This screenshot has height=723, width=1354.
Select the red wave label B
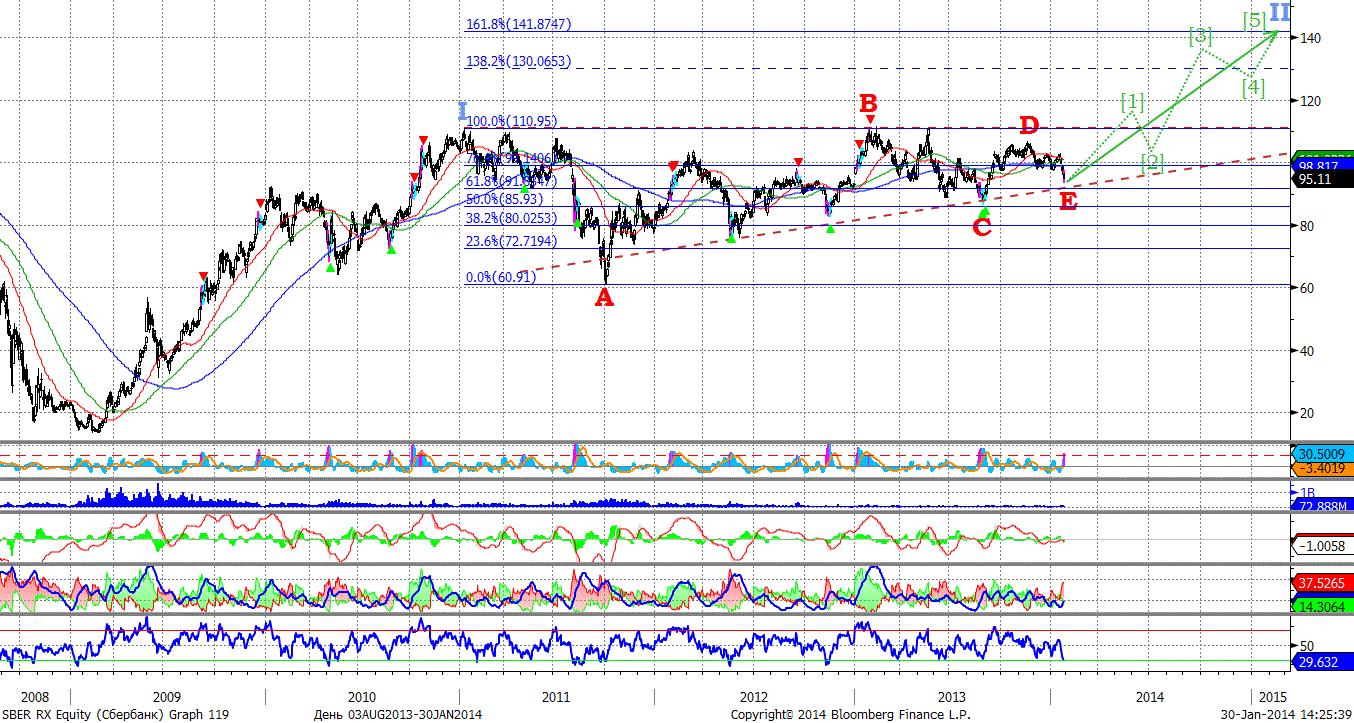click(869, 102)
